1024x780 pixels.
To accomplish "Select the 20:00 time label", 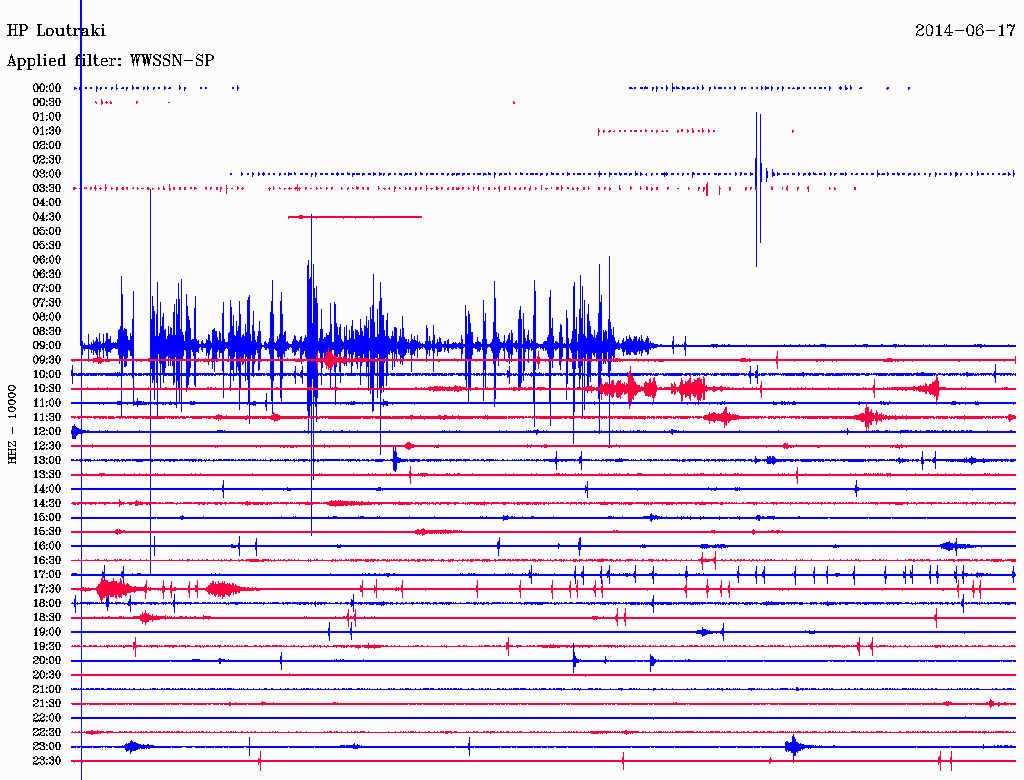I will [x=47, y=660].
